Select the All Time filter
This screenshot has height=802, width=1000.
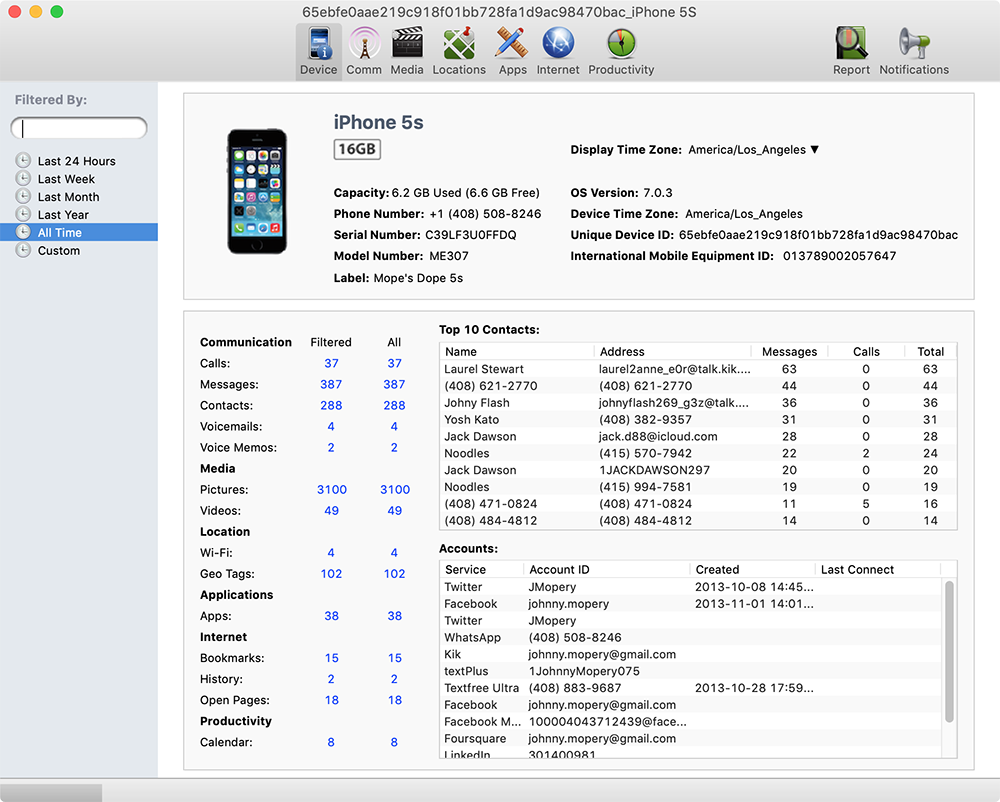pyautogui.click(x=79, y=232)
